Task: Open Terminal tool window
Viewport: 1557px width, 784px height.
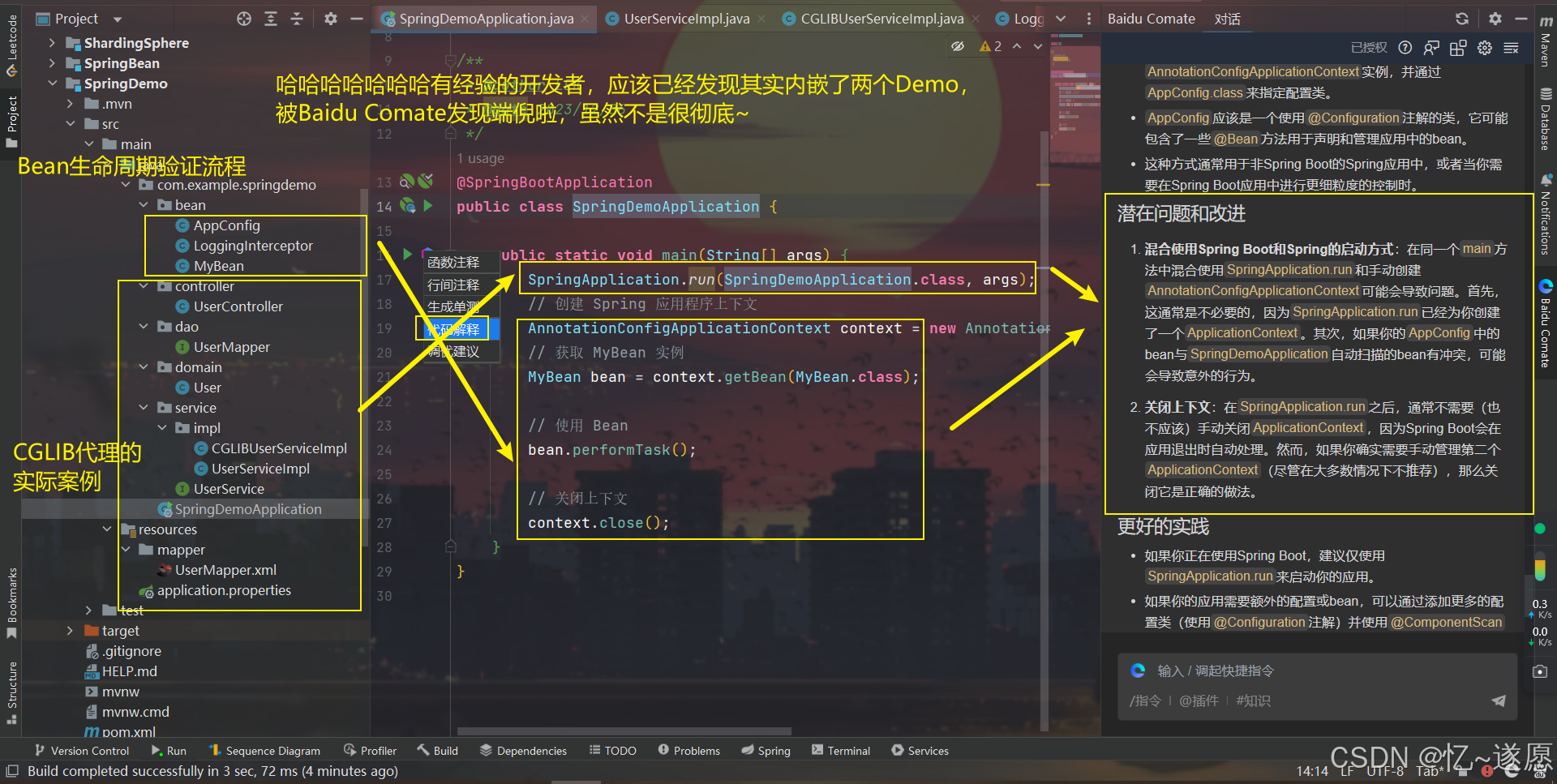Action: 841,751
